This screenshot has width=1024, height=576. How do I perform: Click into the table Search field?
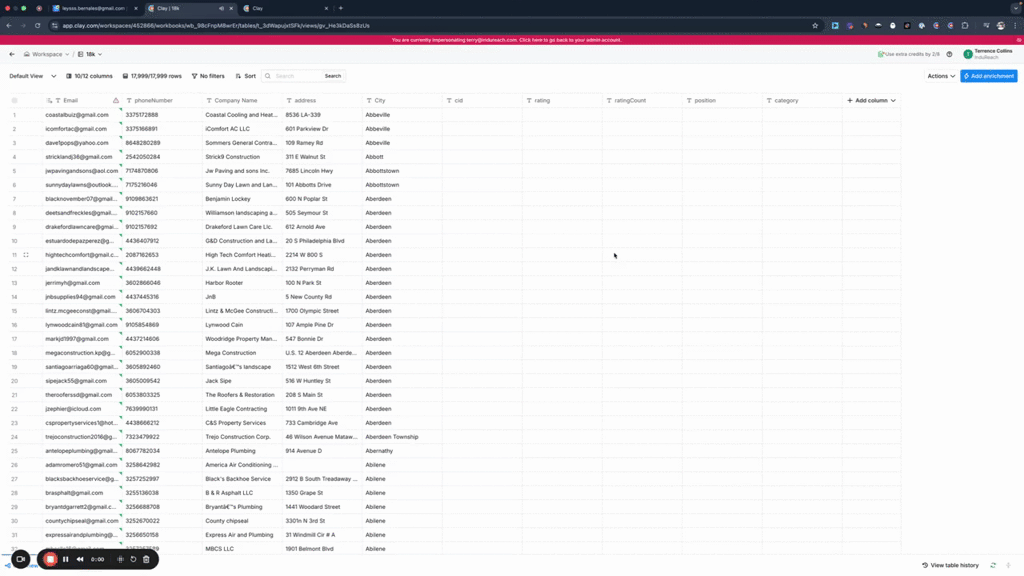[x=295, y=76]
